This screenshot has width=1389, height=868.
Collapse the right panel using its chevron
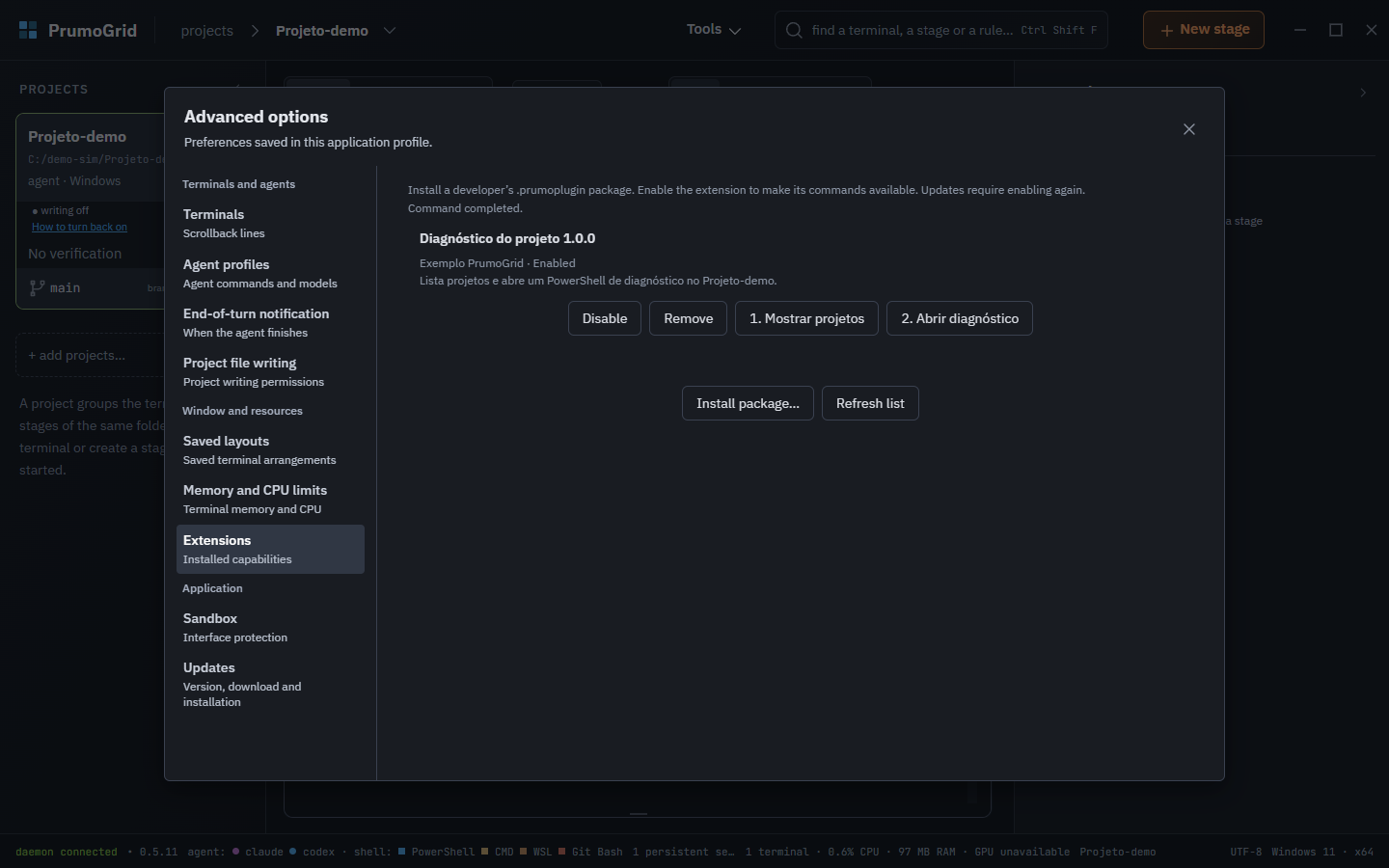pyautogui.click(x=1363, y=93)
